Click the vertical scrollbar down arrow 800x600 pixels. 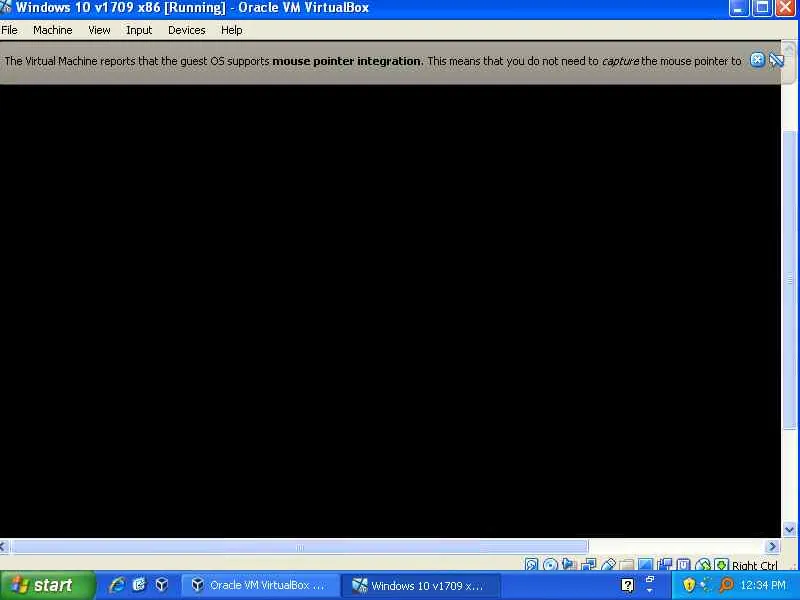click(789, 529)
